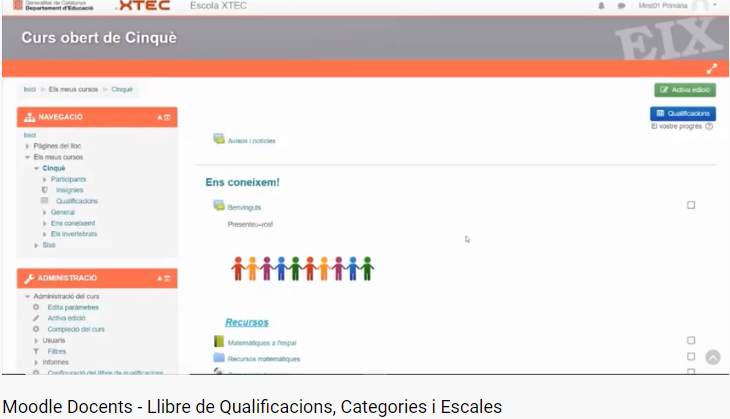Open Matemàtiques a l'espai book icon
Image resolution: width=730 pixels, height=419 pixels.
point(218,342)
